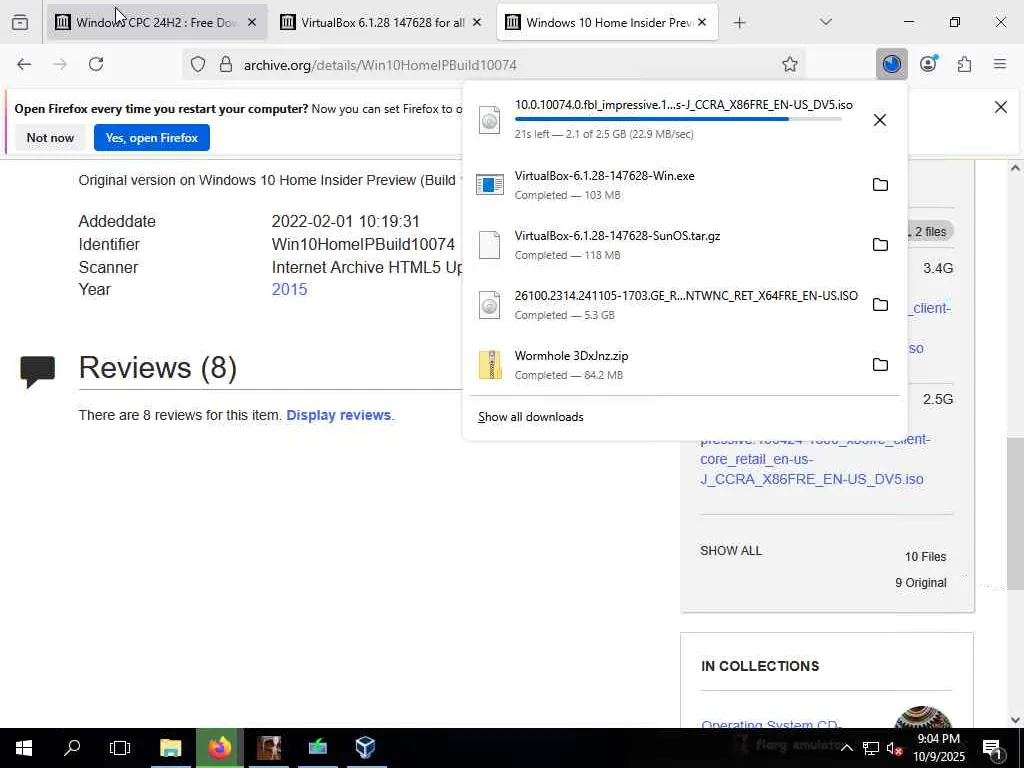Click the archive.org address bar
Viewport: 1024px width, 768px height.
(x=496, y=65)
